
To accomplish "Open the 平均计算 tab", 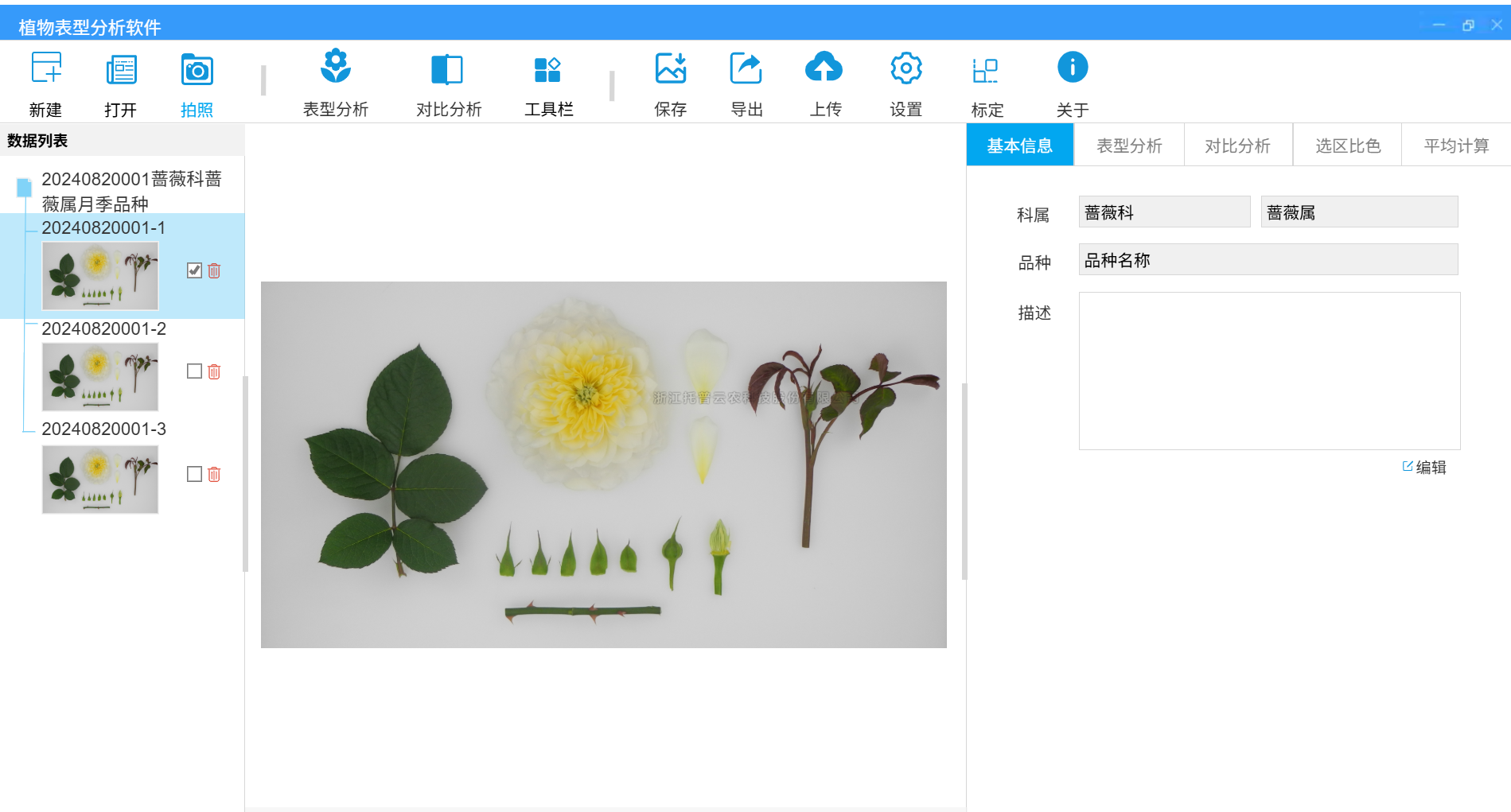I will (1455, 145).
